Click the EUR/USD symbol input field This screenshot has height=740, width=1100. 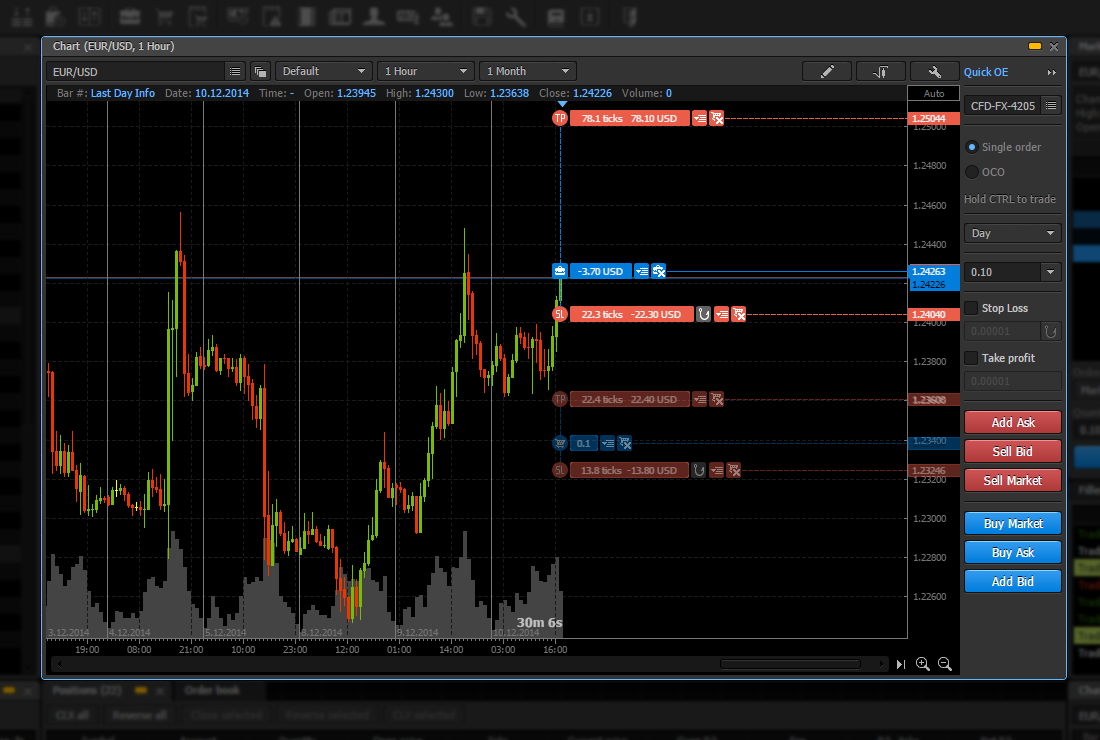(135, 71)
